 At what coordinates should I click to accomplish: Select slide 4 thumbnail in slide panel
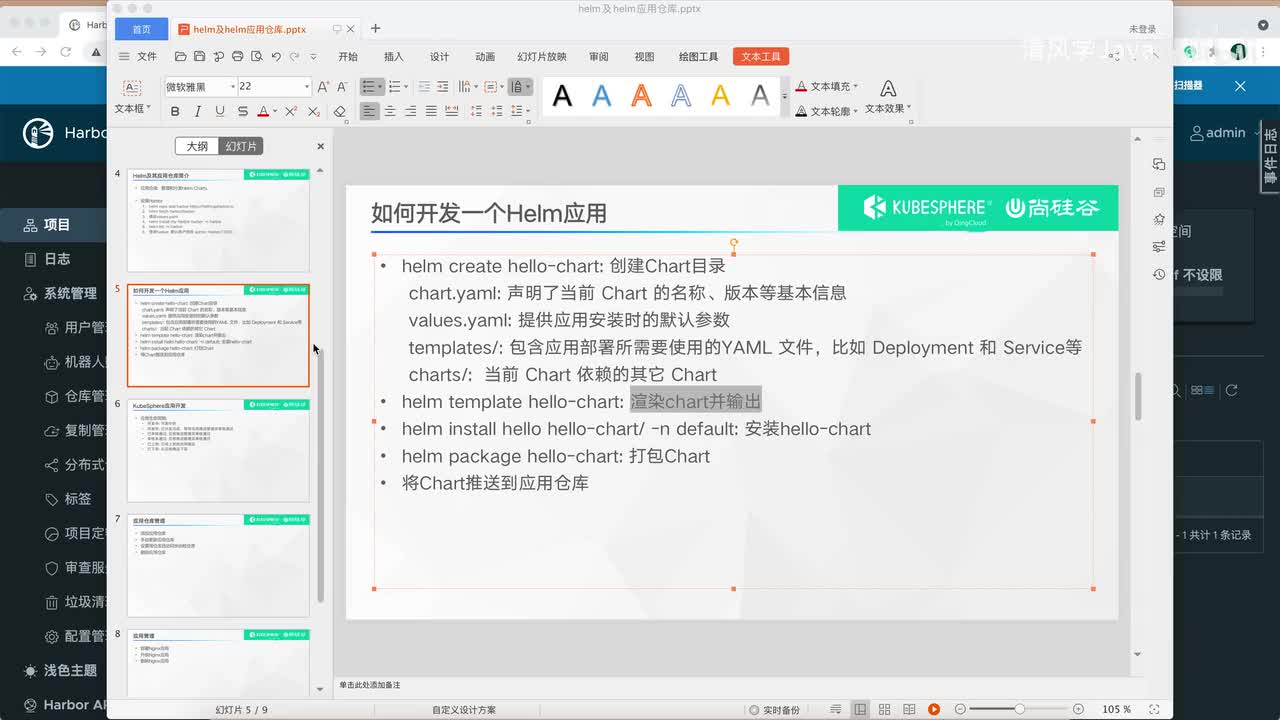click(x=218, y=220)
